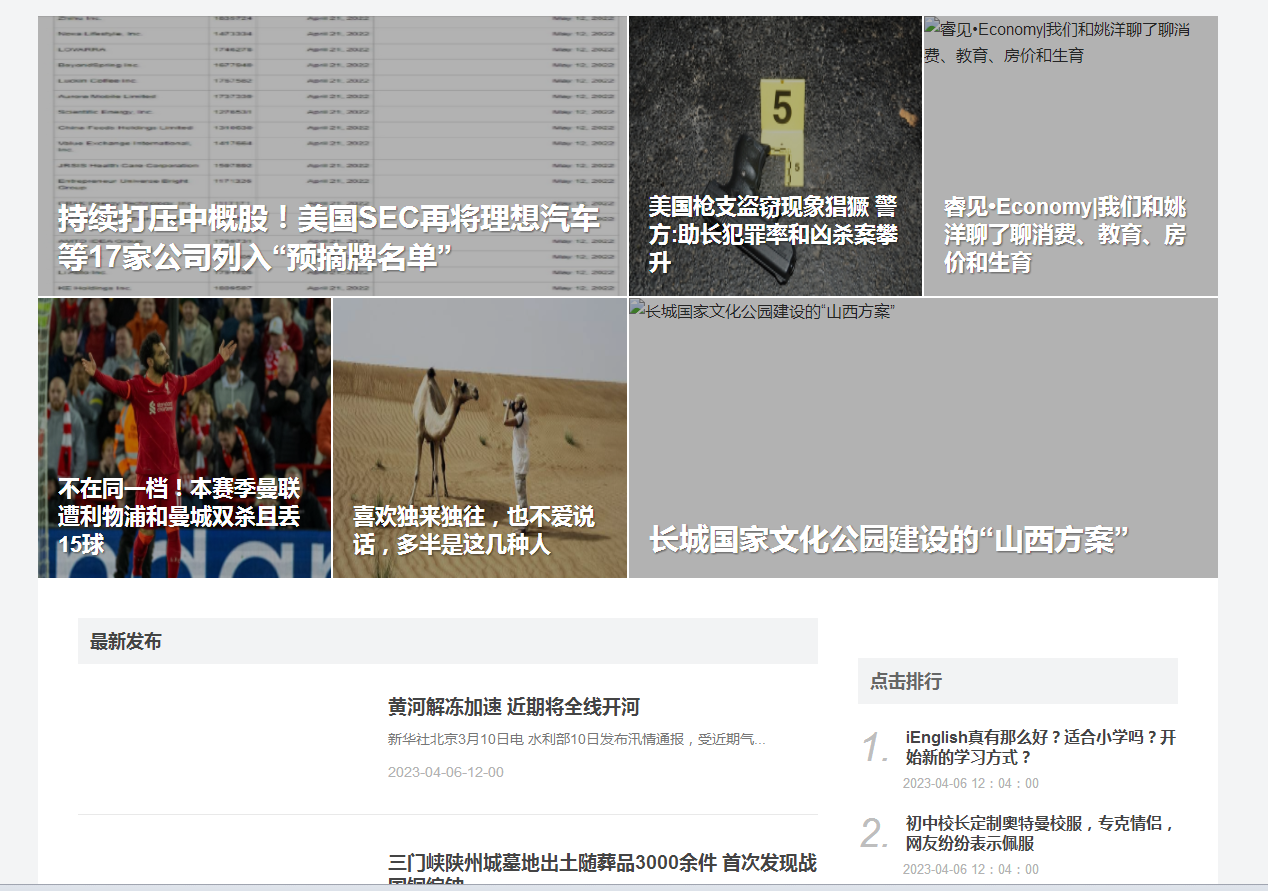Screen dimensions: 1268x891
Task: Open 长城国家文化公园建设的"山西方案" bold headline
Action: coord(888,539)
